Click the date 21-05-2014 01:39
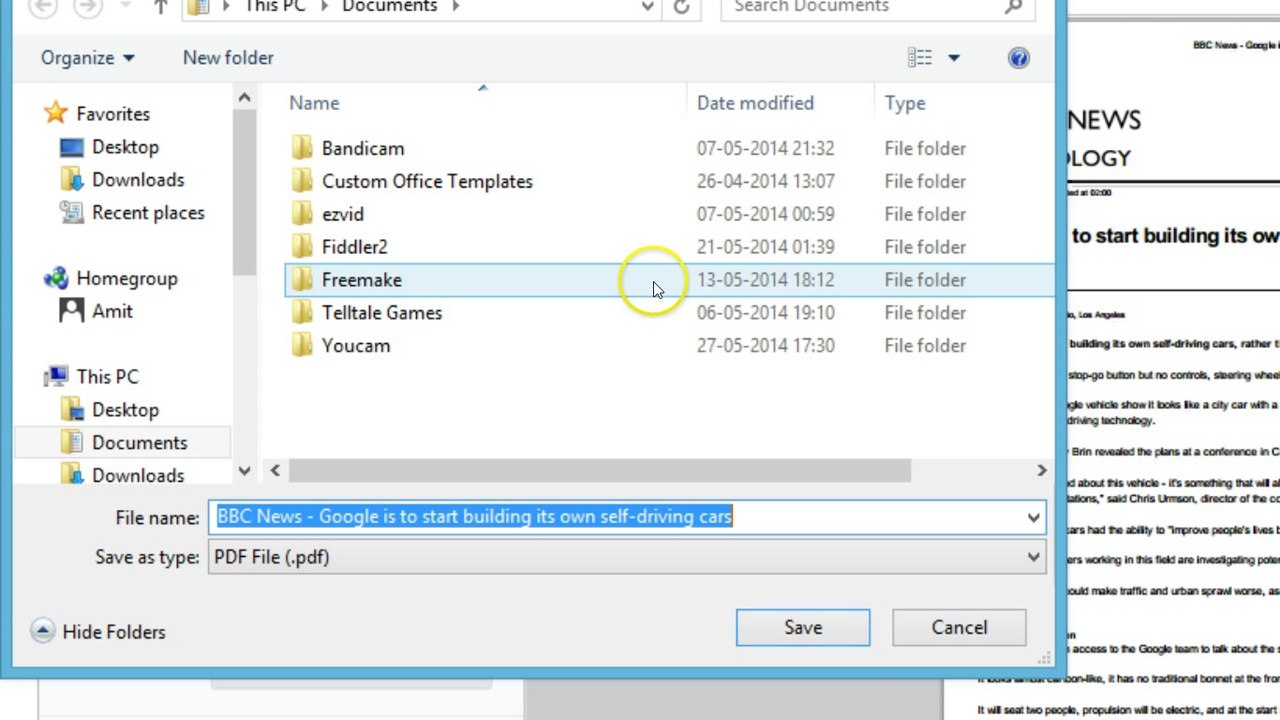The height and width of the screenshot is (720, 1280). [765, 247]
